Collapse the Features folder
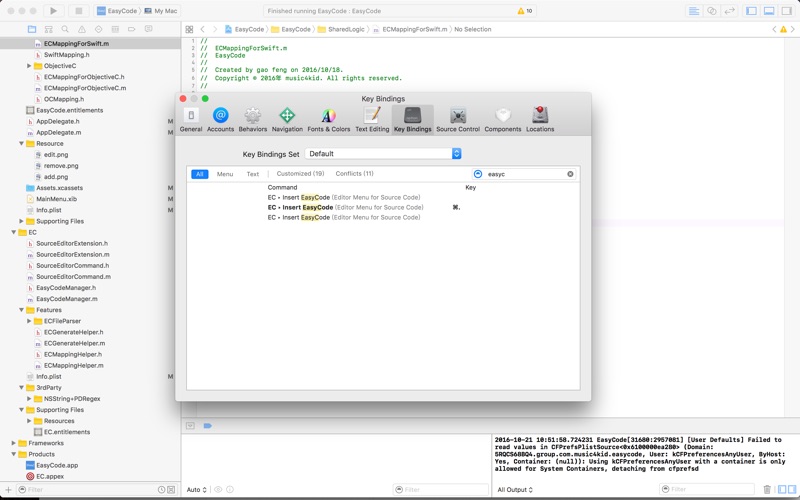Image resolution: width=800 pixels, height=500 pixels. (x=21, y=310)
